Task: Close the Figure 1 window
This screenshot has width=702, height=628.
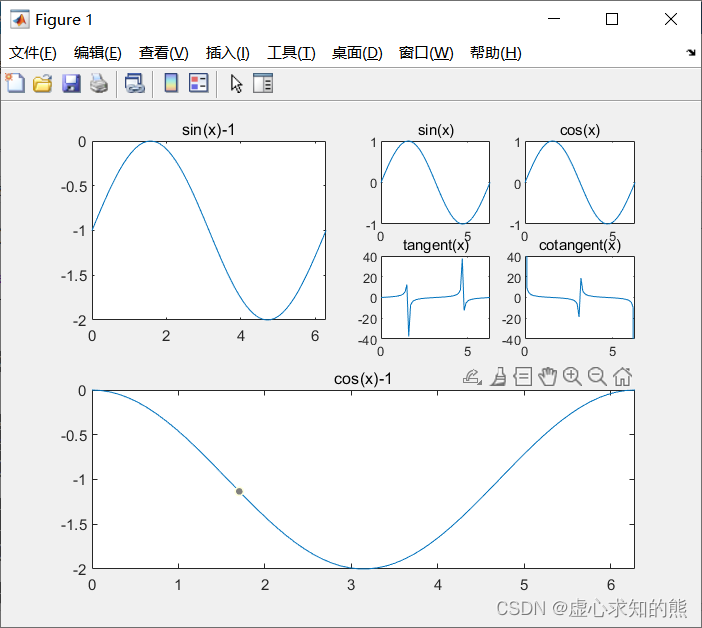Action: click(671, 19)
